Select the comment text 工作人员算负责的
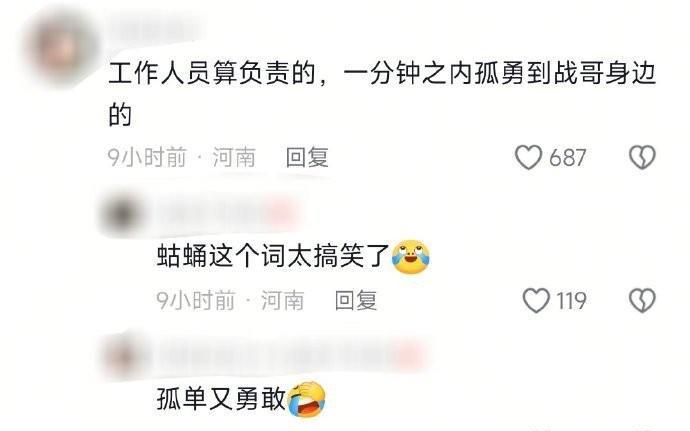The image size is (690, 431). (x=211, y=74)
